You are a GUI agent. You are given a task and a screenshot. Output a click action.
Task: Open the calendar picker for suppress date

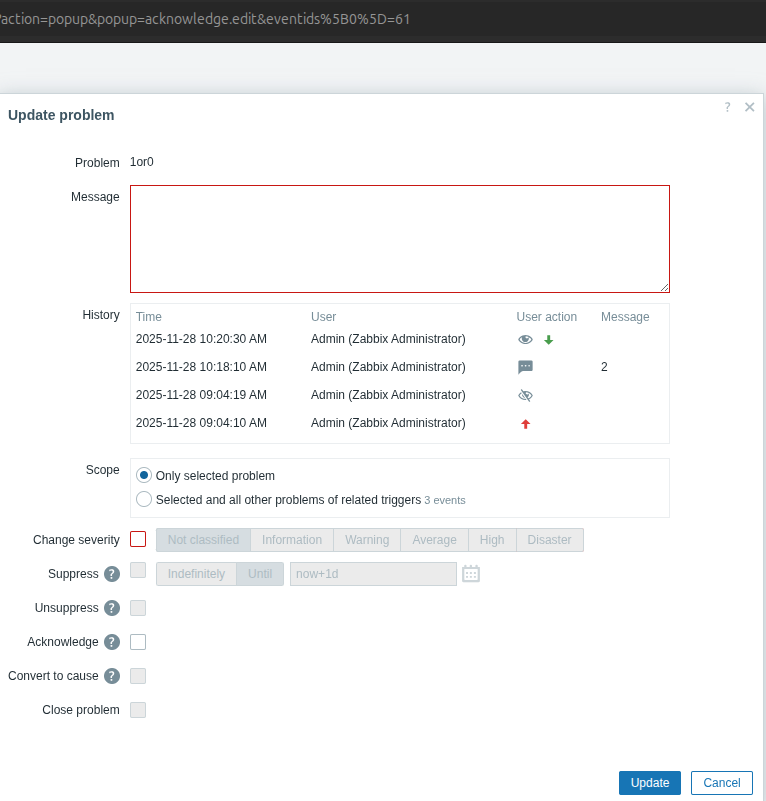(x=471, y=573)
